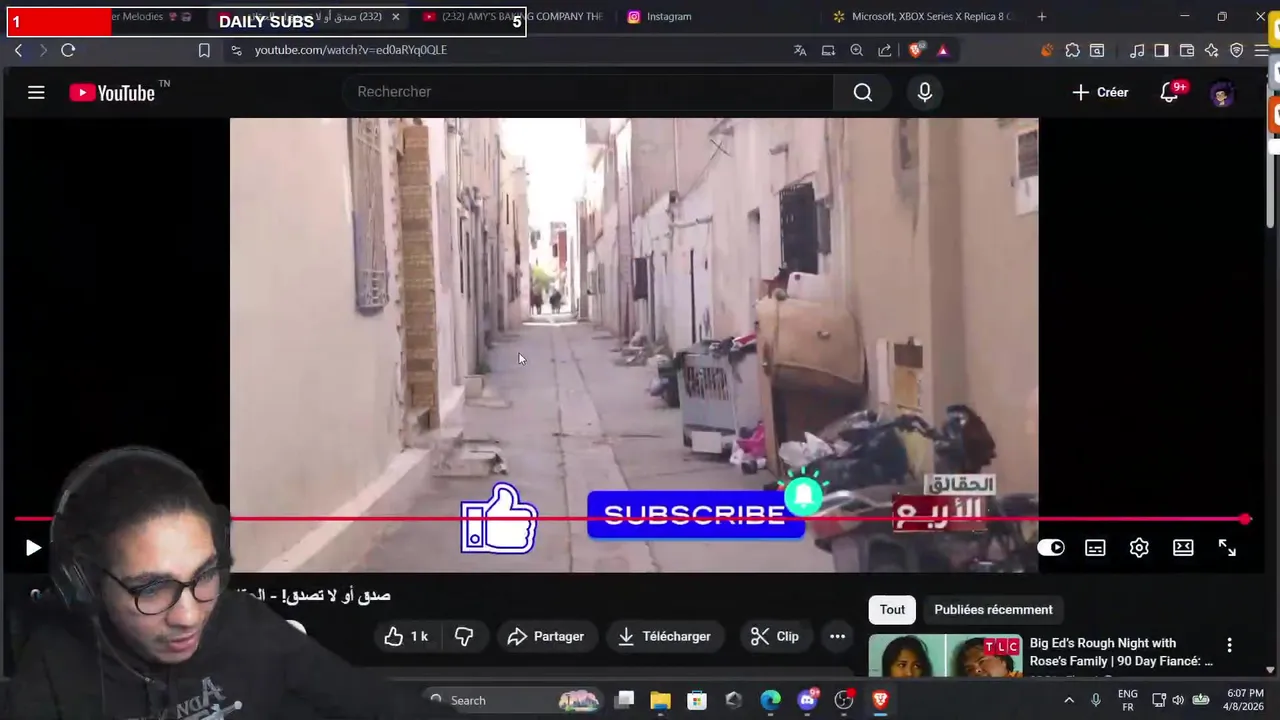The image size is (1280, 720).
Task: Open Brave Rewards triangle icon
Action: (x=942, y=50)
